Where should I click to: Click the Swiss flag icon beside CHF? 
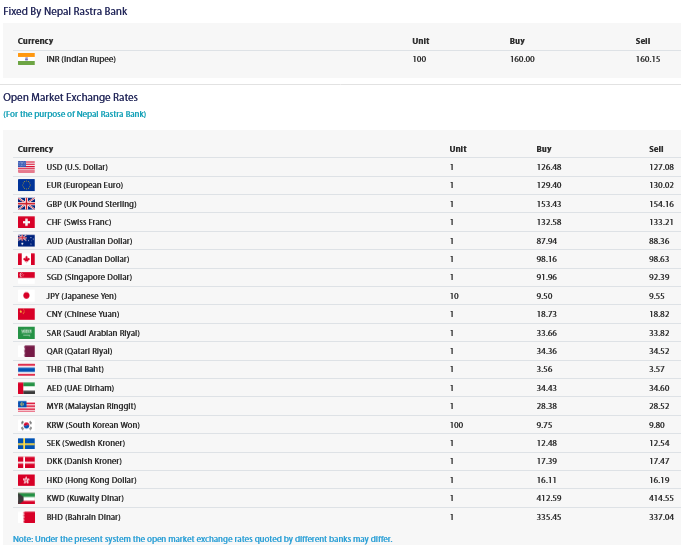click(26, 222)
